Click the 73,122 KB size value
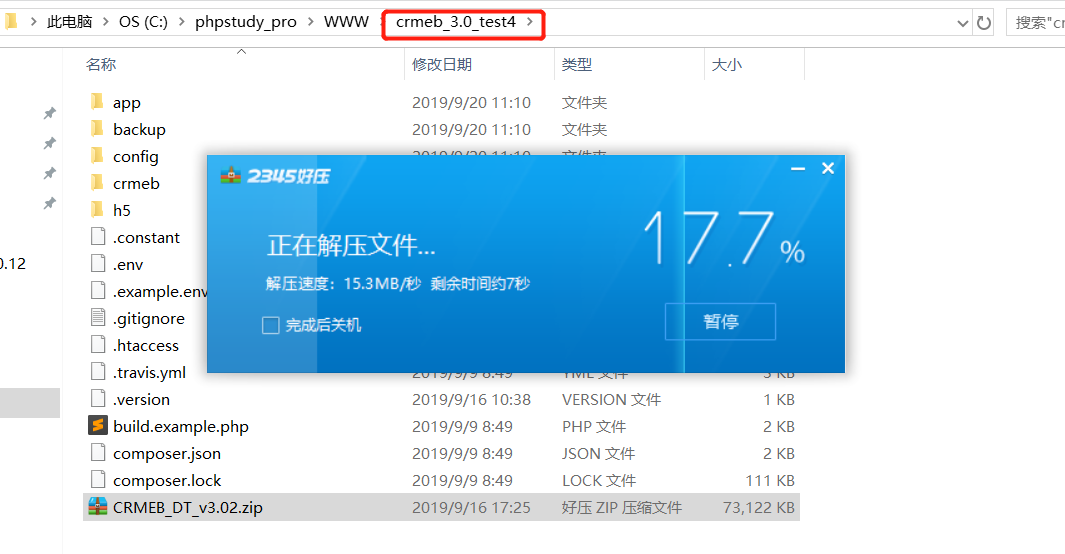 [759, 507]
